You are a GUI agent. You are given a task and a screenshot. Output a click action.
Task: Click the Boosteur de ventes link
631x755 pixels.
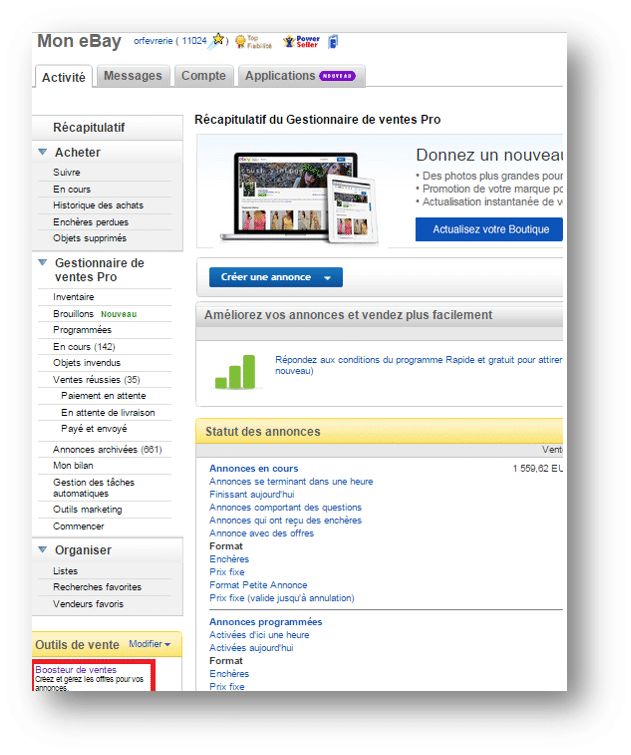[x=76, y=670]
